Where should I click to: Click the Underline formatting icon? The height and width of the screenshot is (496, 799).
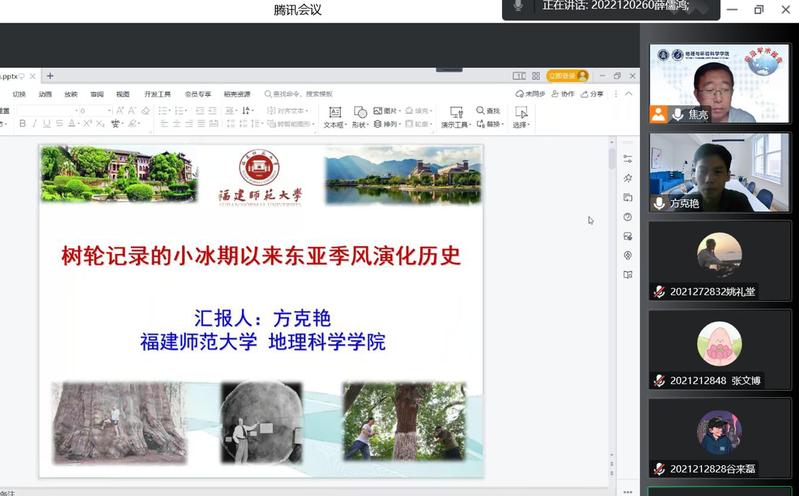point(46,124)
